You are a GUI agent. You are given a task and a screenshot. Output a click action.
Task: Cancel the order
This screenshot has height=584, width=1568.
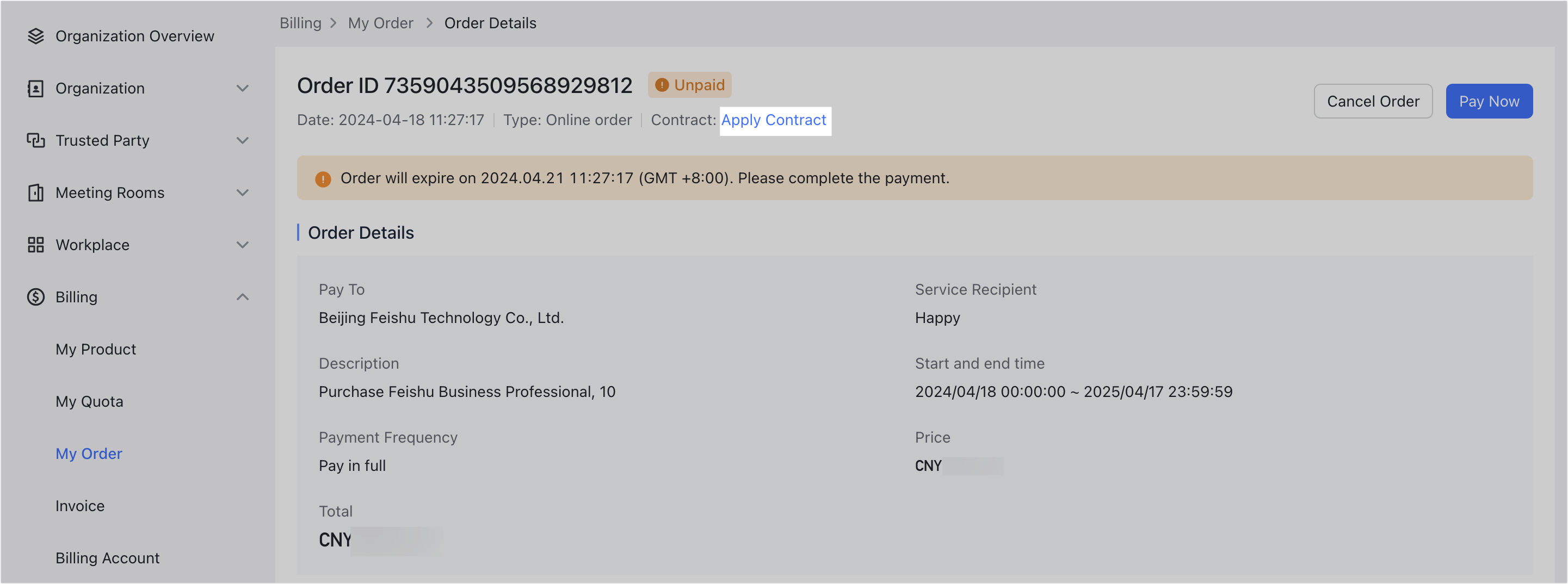(x=1373, y=101)
